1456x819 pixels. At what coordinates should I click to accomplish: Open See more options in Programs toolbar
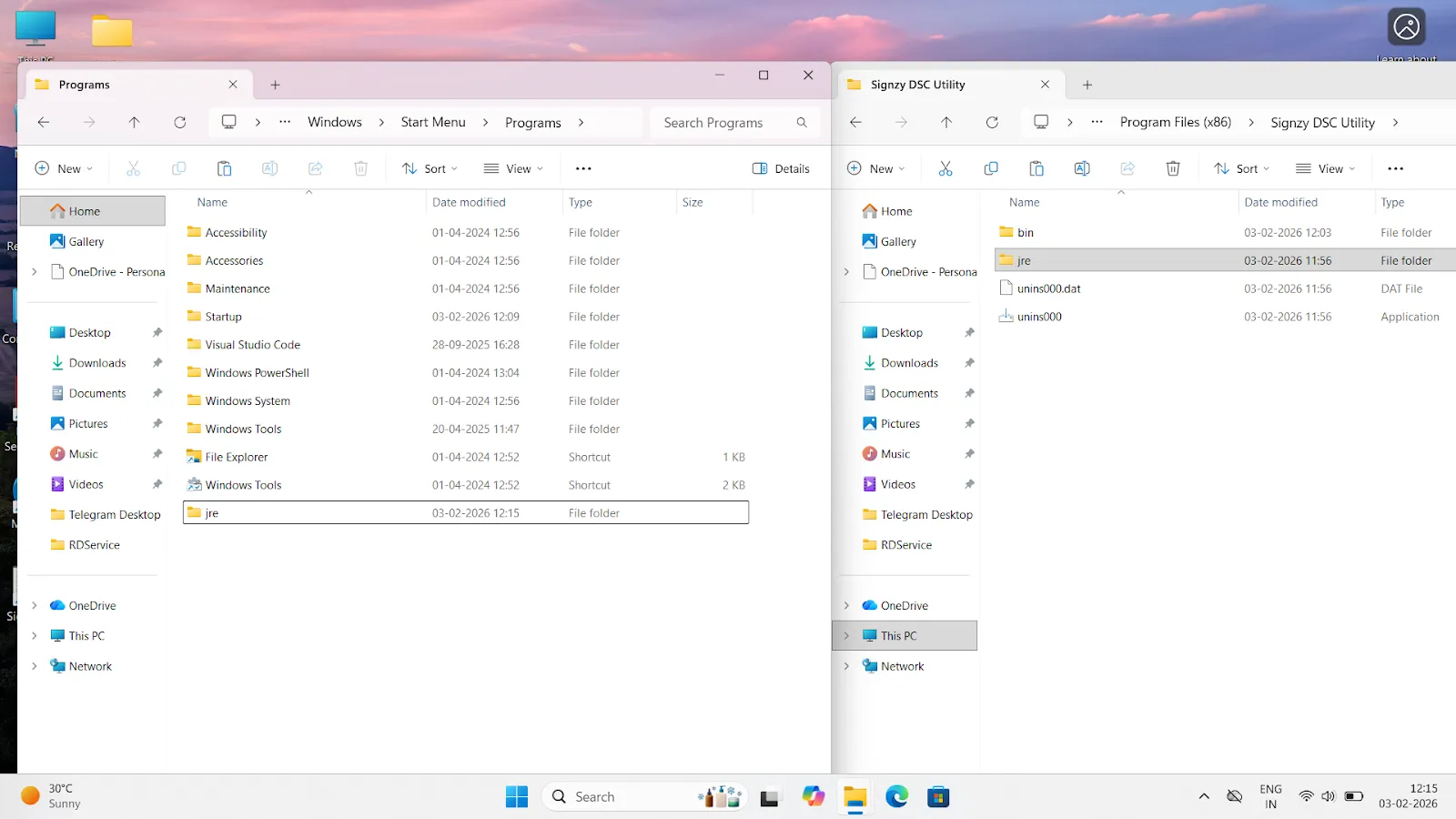click(583, 168)
